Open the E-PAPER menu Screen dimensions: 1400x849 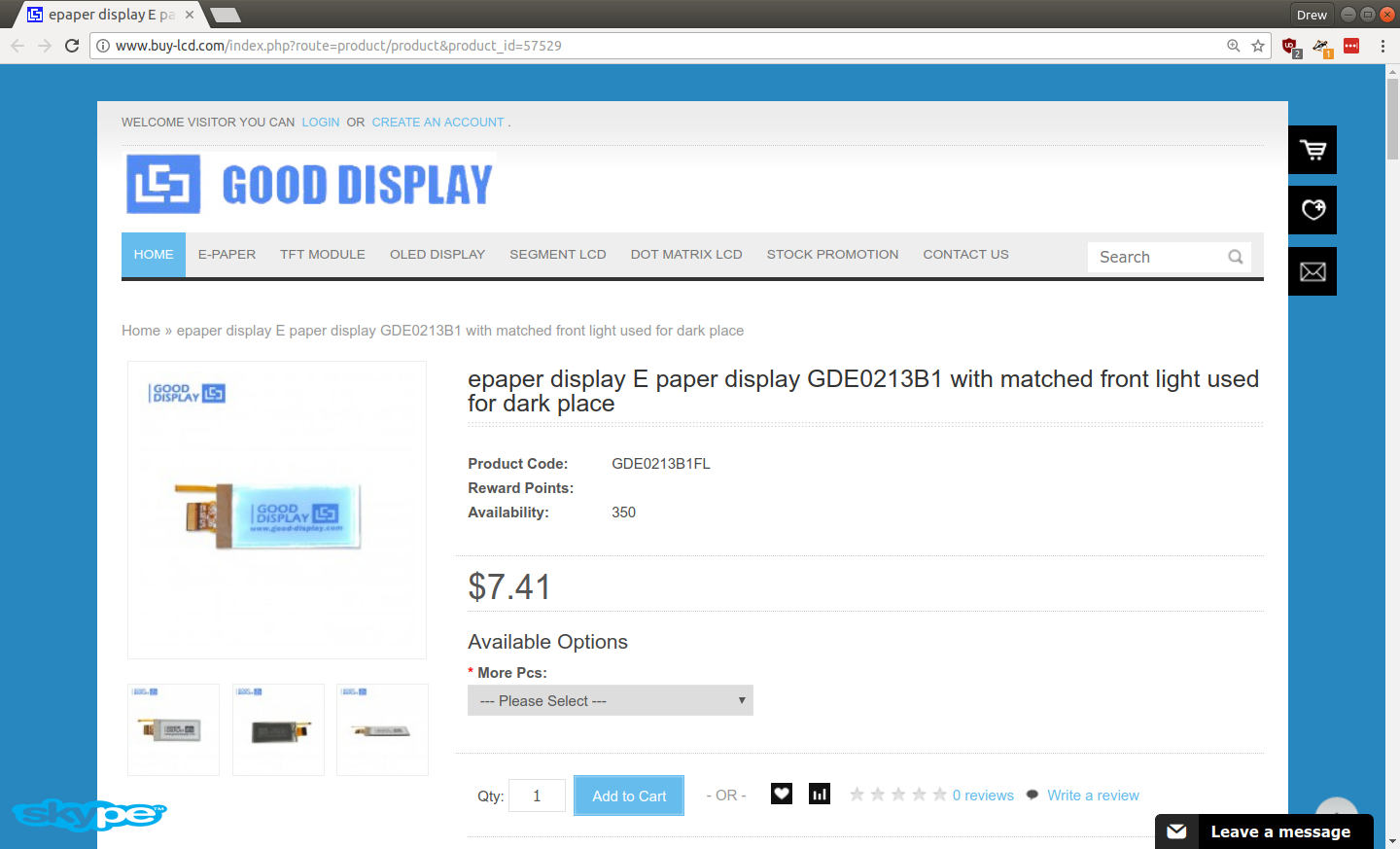point(227,255)
